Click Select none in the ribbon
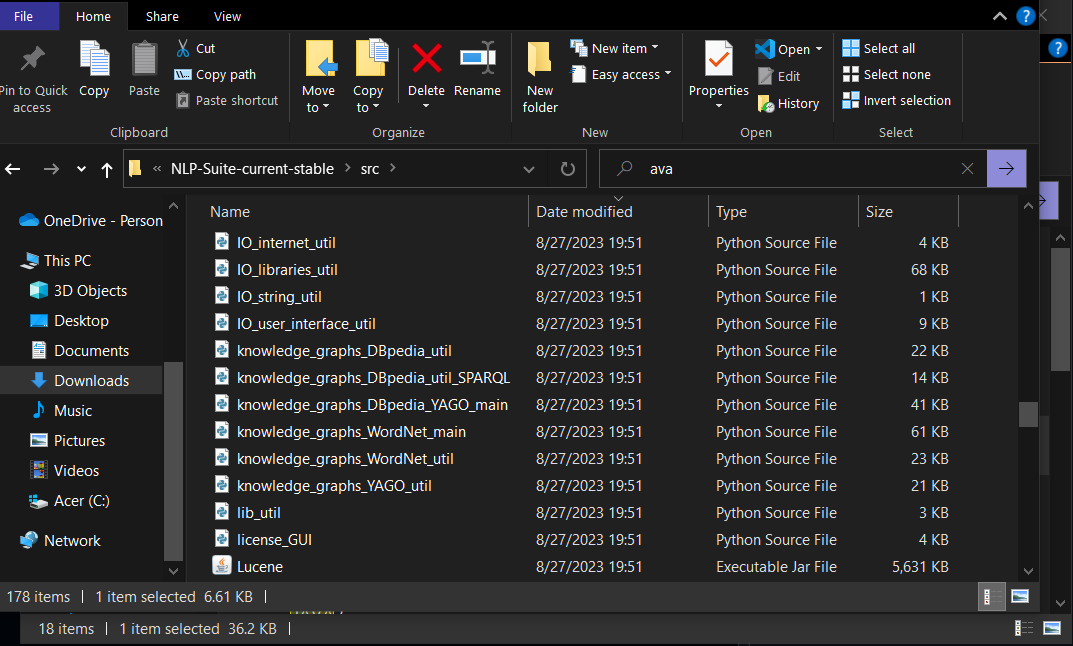 [888, 74]
